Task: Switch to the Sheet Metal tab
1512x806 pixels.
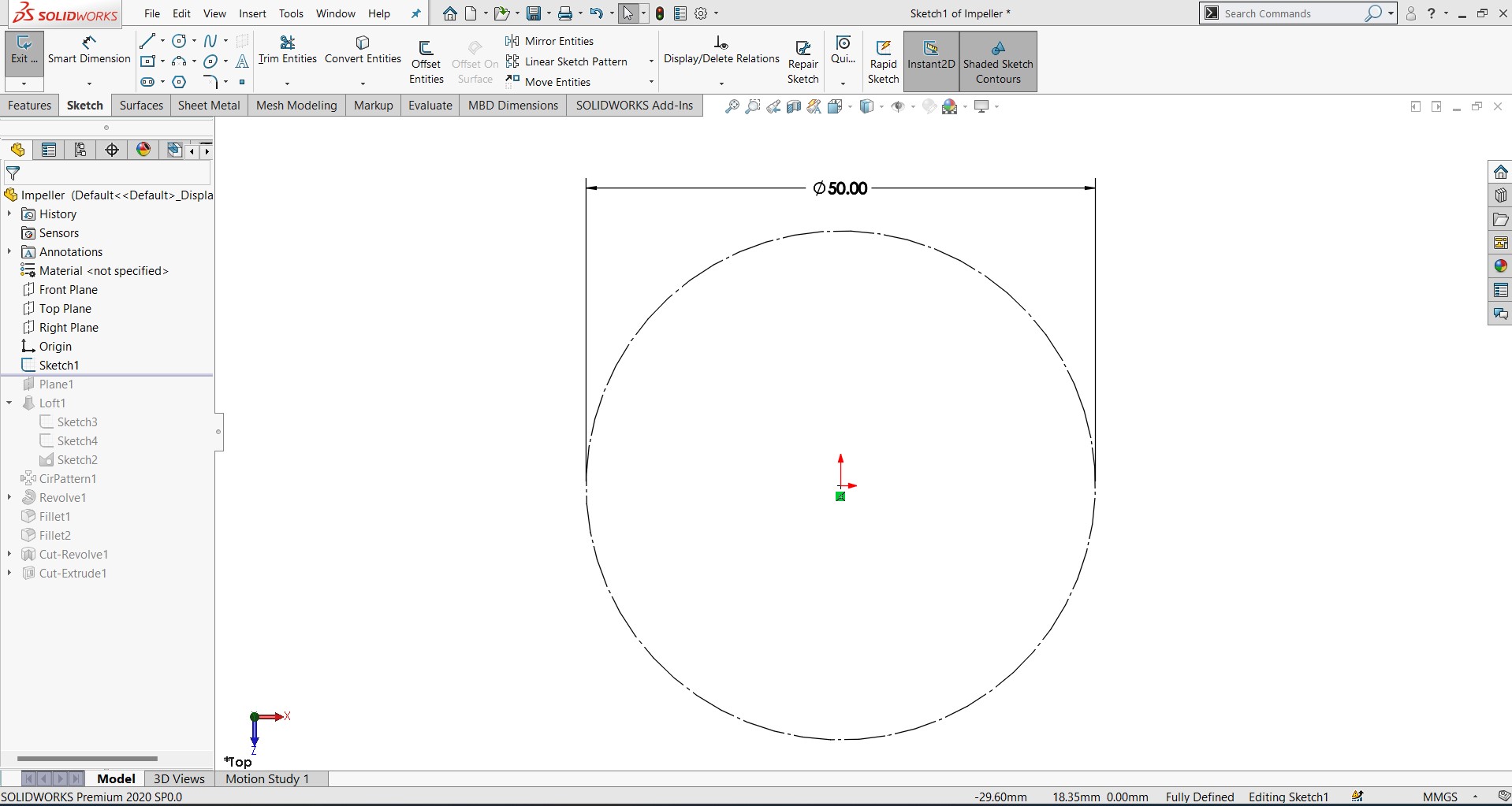Action: click(209, 106)
